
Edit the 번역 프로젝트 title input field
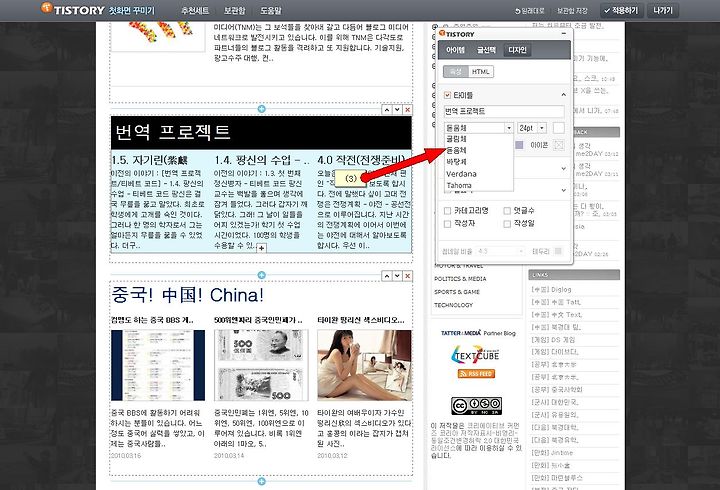pyautogui.click(x=504, y=111)
